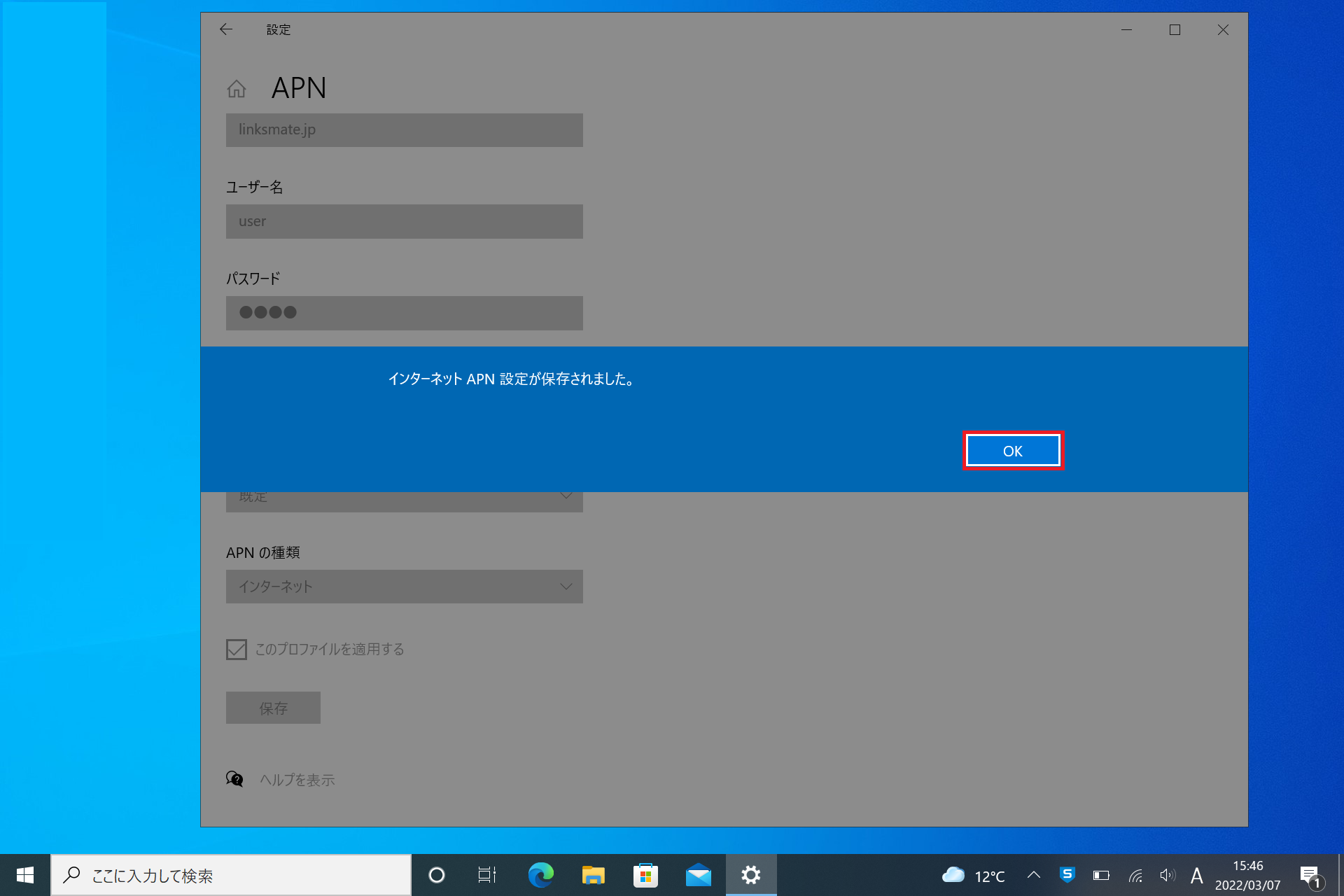
Task: Open Cortana circle icon
Action: pyautogui.click(x=437, y=875)
